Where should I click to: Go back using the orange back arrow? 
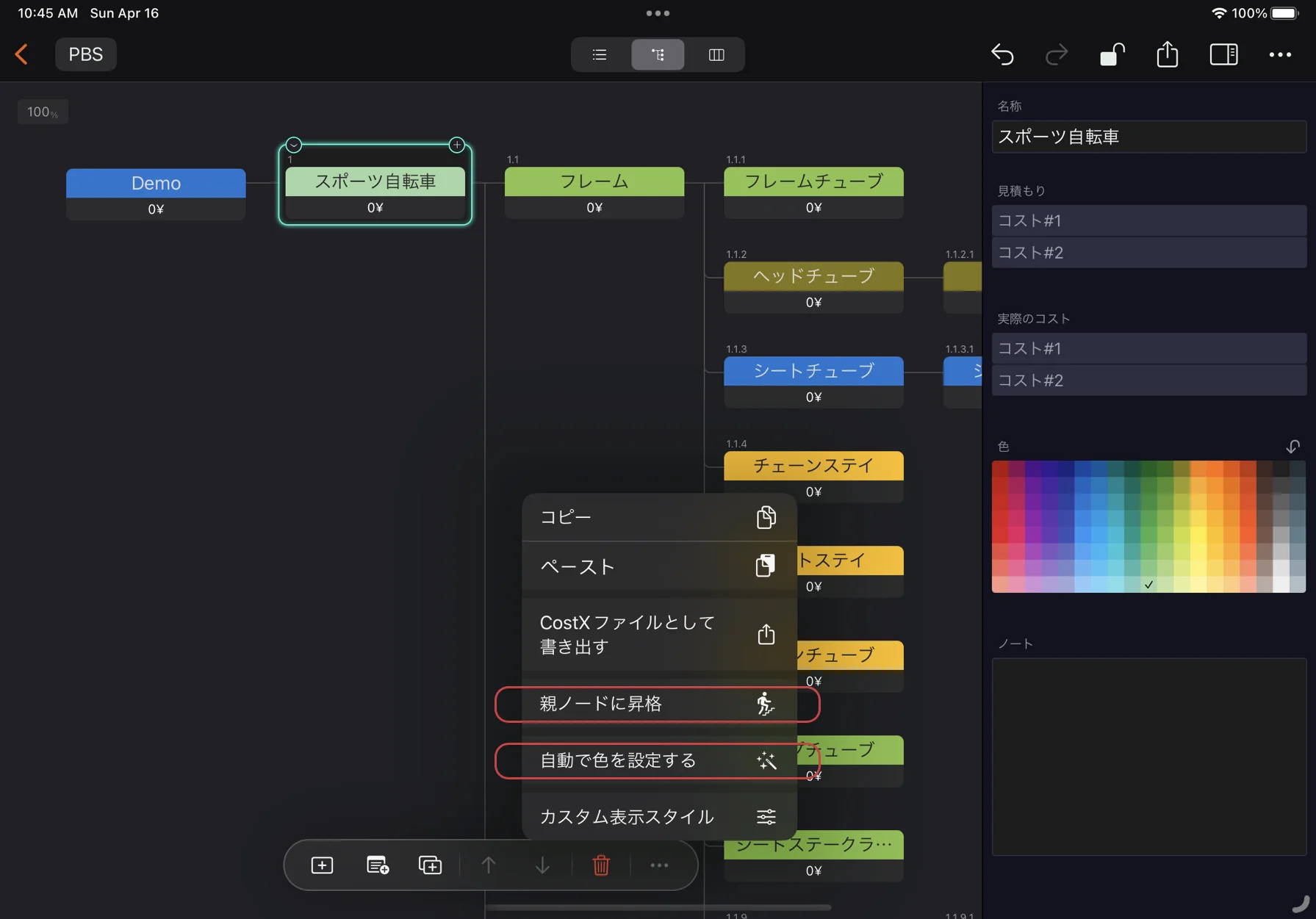[x=22, y=54]
